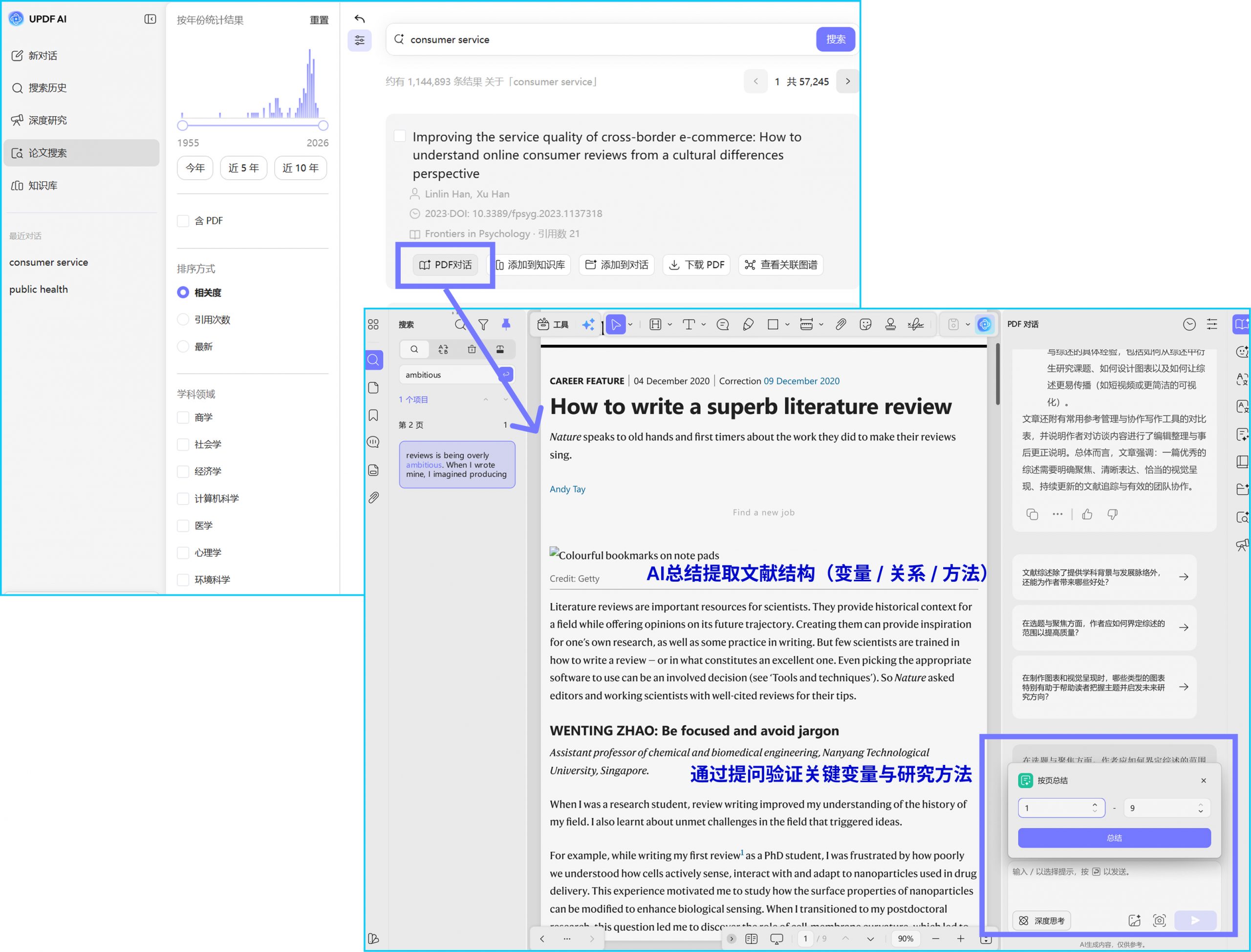Open the comments panel icon in PDF sidebar
The height and width of the screenshot is (952, 1251).
(373, 443)
